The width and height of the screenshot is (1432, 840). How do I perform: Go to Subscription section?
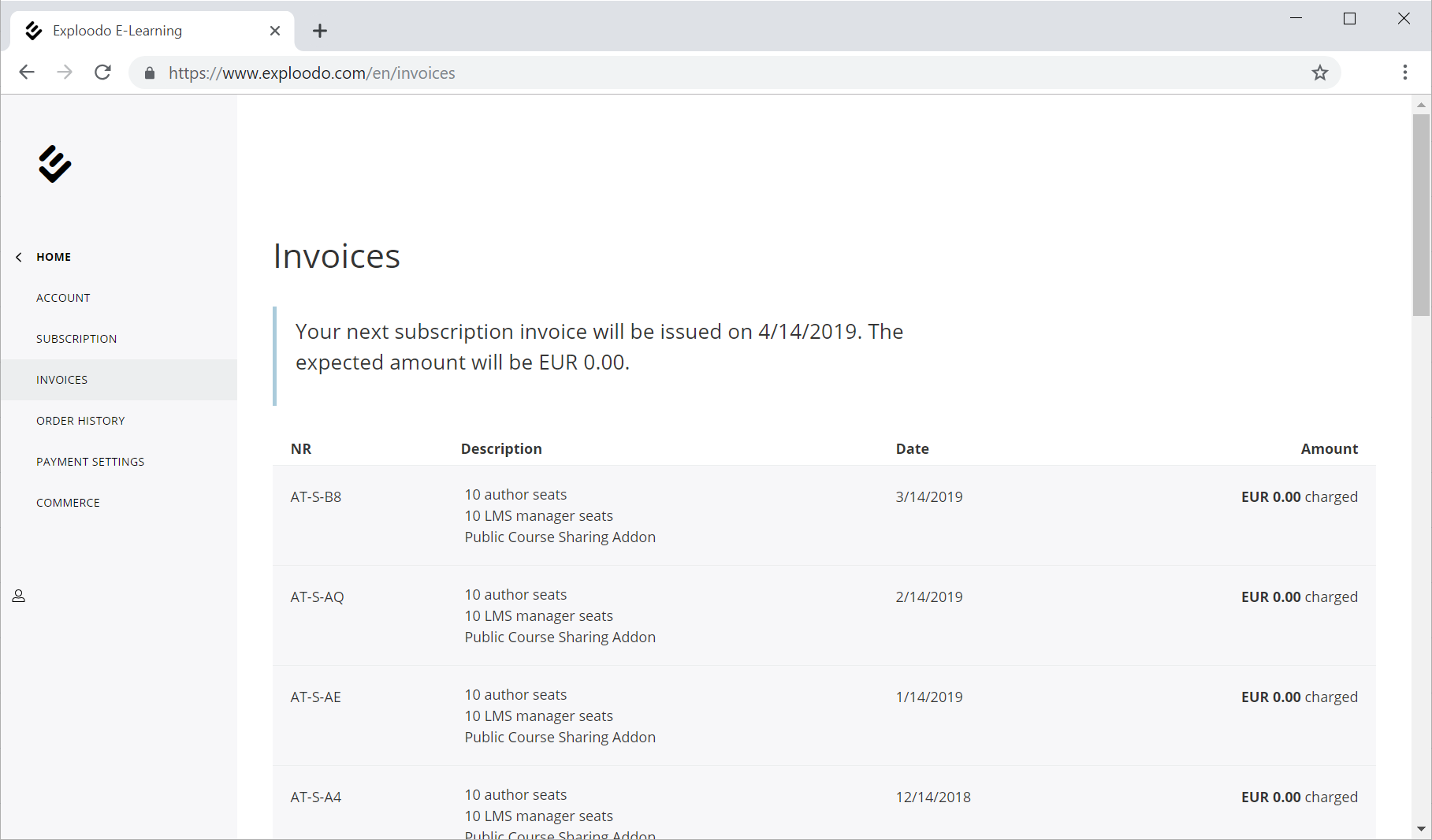tap(76, 339)
